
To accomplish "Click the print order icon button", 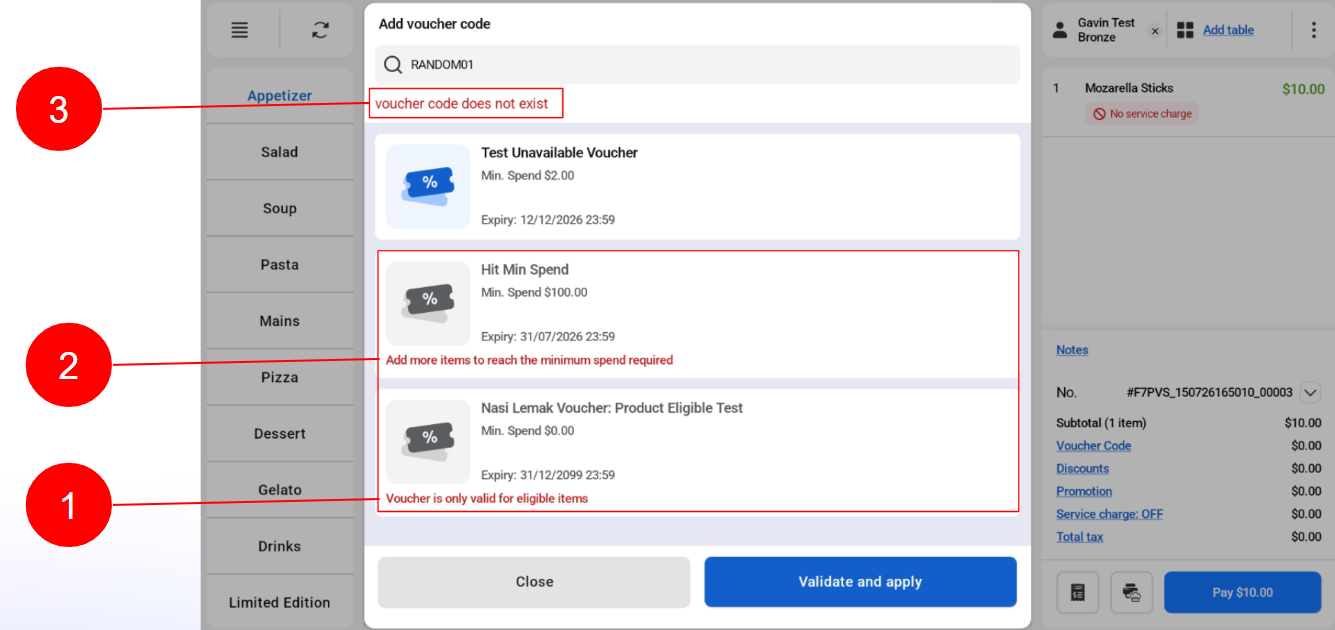I will click(1132, 592).
